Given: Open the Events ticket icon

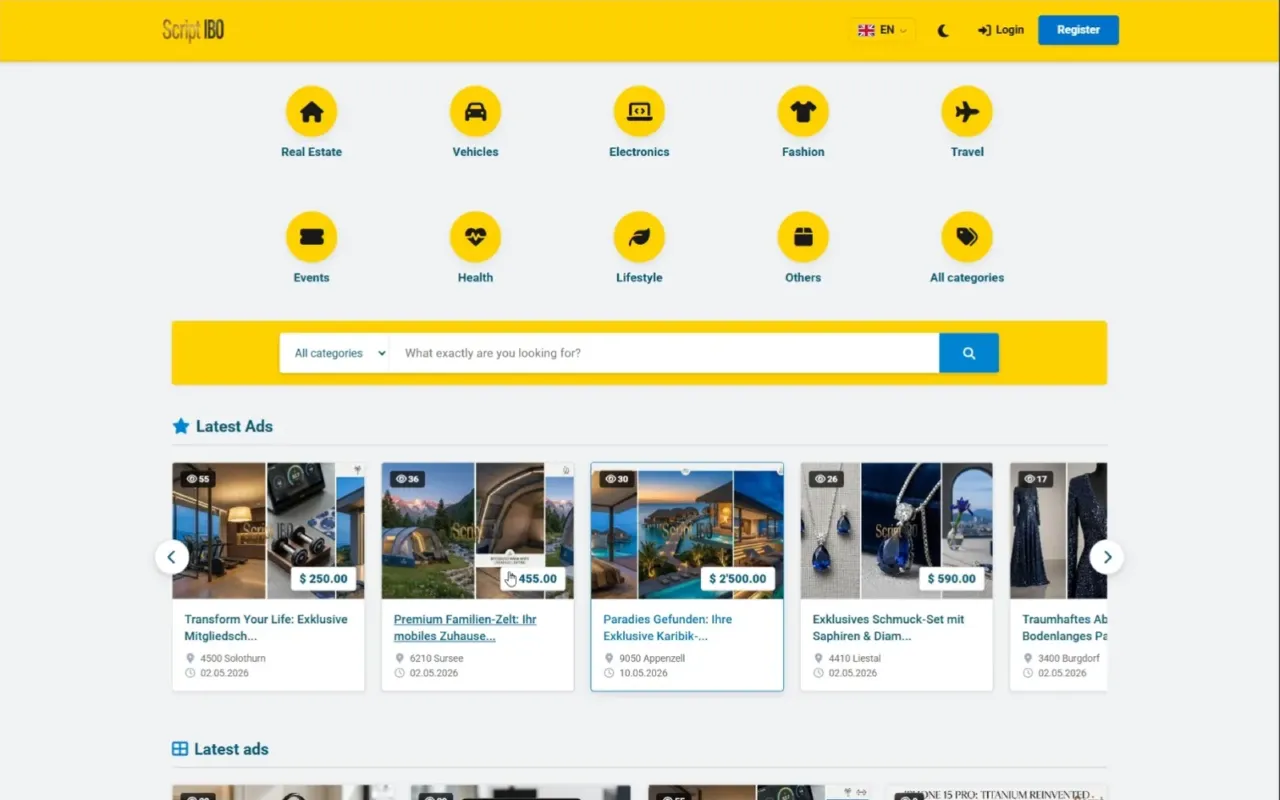Looking at the screenshot, I should point(311,237).
